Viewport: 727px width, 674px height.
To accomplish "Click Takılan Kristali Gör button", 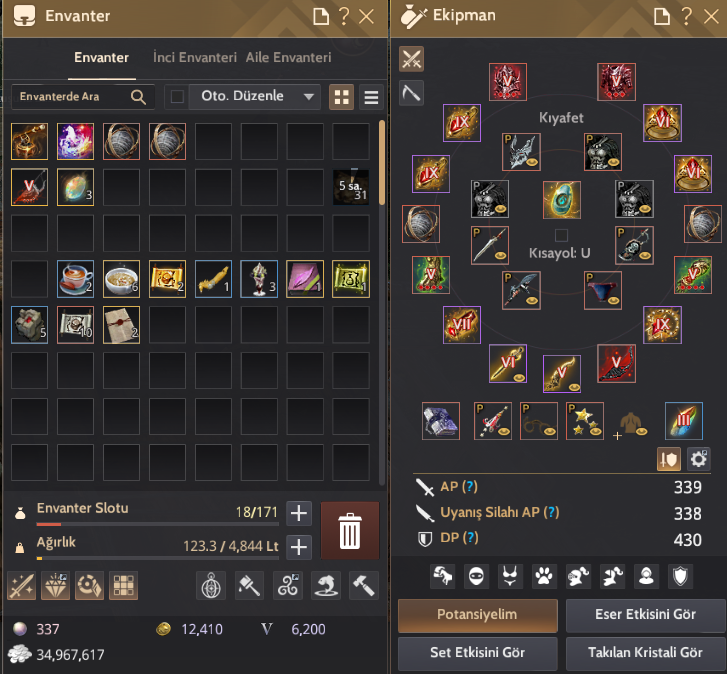I will (x=645, y=653).
